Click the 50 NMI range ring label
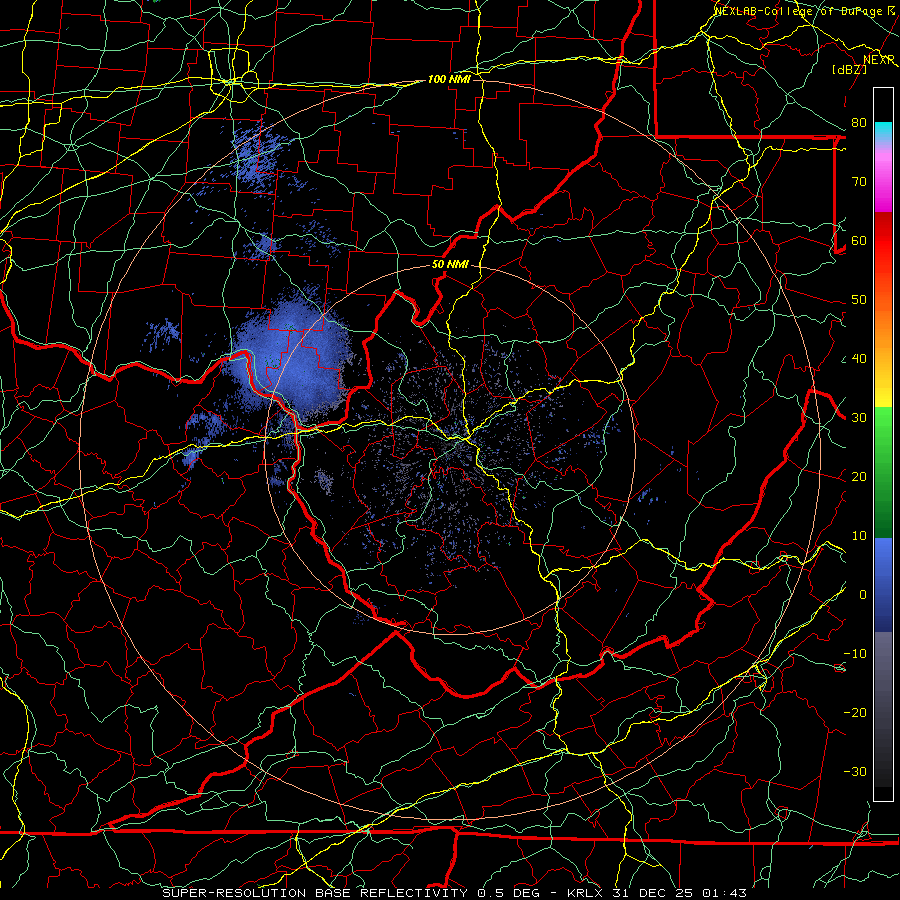This screenshot has width=900, height=900. [x=450, y=265]
